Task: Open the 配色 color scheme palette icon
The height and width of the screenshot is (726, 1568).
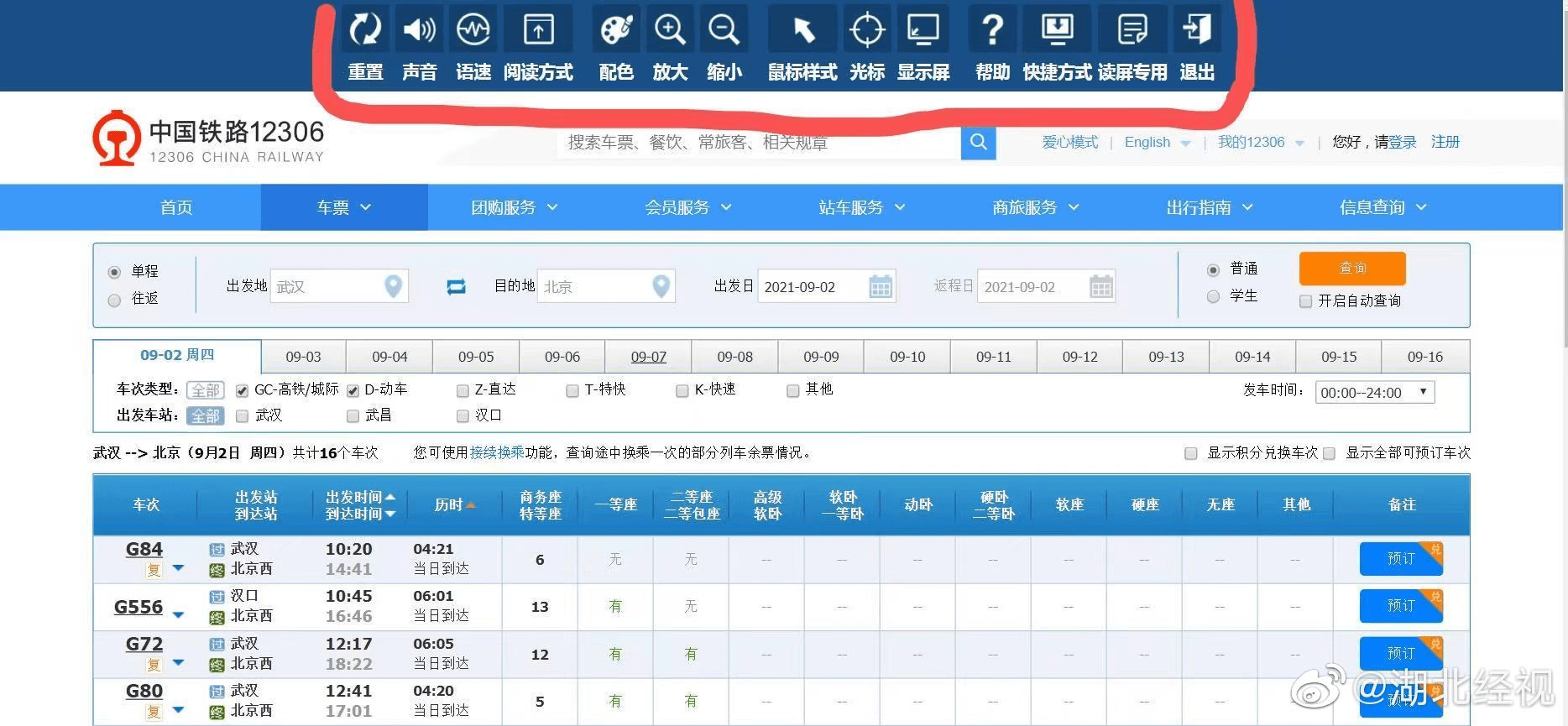Action: click(616, 31)
